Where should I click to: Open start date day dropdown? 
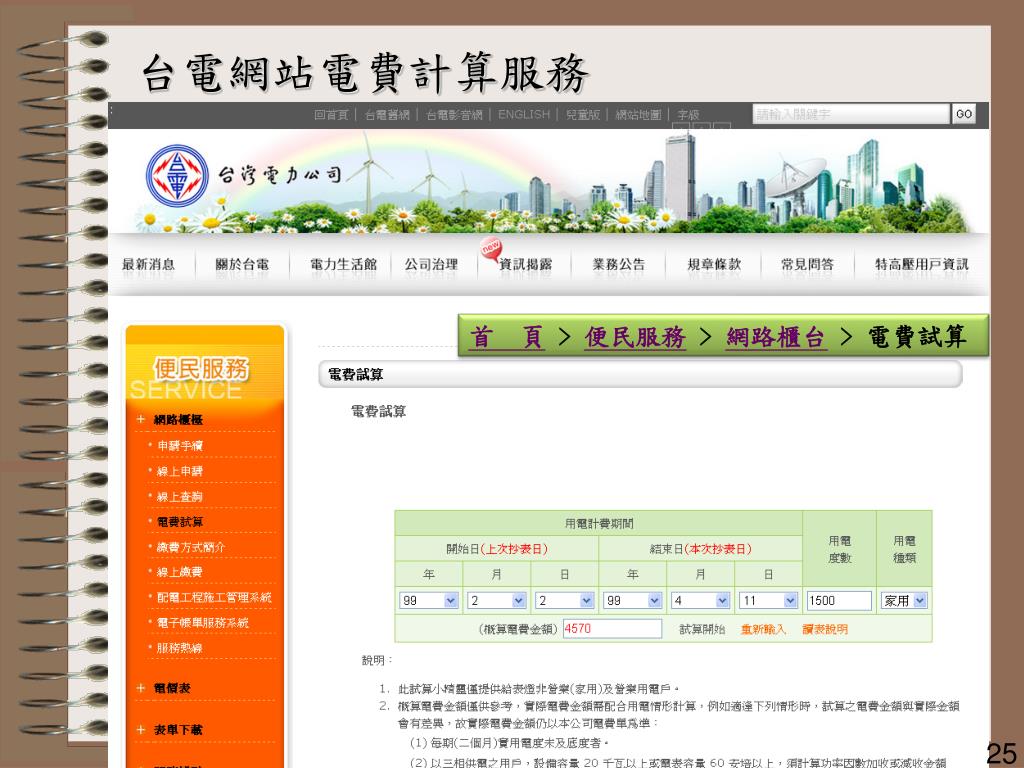[x=565, y=600]
